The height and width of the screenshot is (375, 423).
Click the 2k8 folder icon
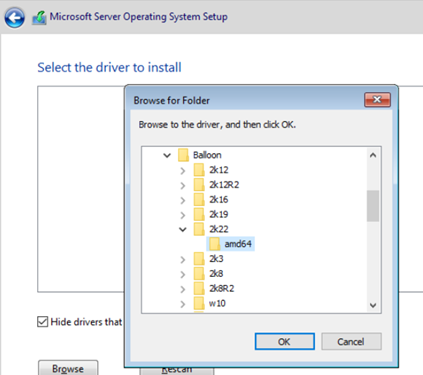coord(199,274)
